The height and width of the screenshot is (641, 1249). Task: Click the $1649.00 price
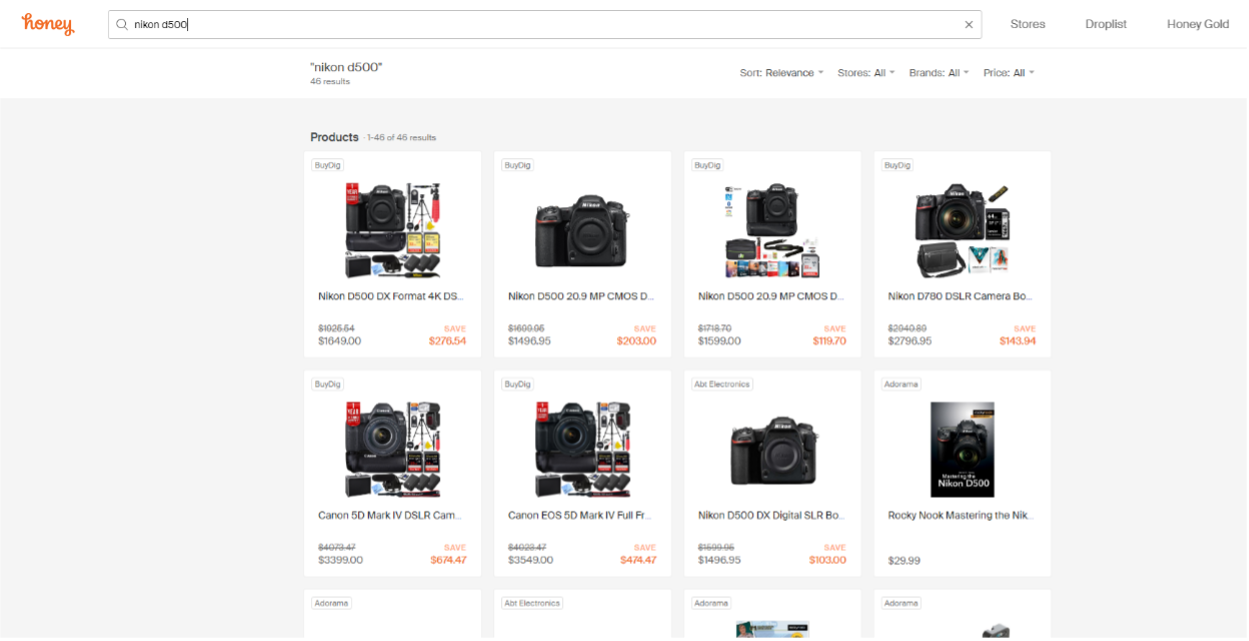pyautogui.click(x=340, y=341)
